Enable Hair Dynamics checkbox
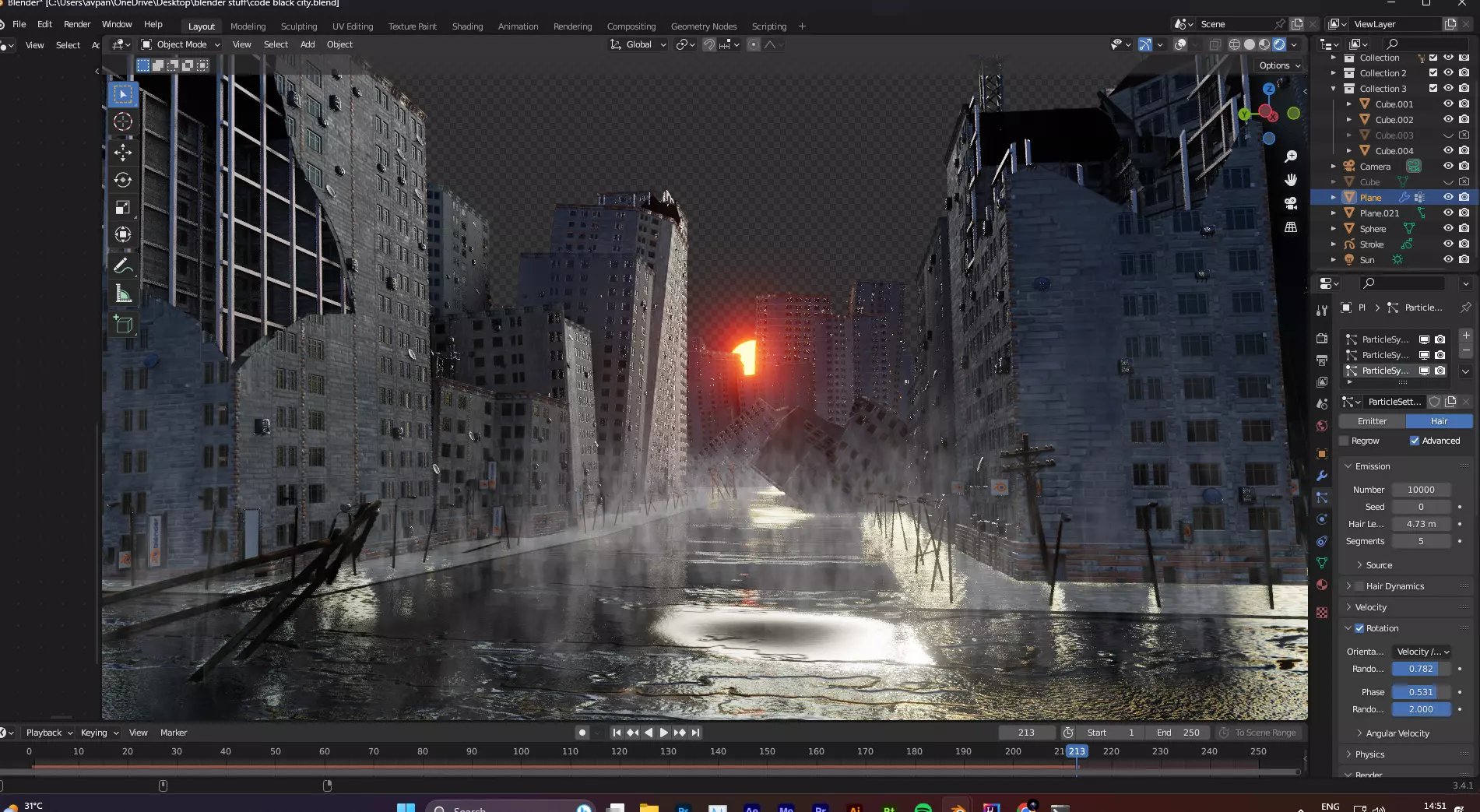Screen dimensions: 1480x812 click(1359, 586)
